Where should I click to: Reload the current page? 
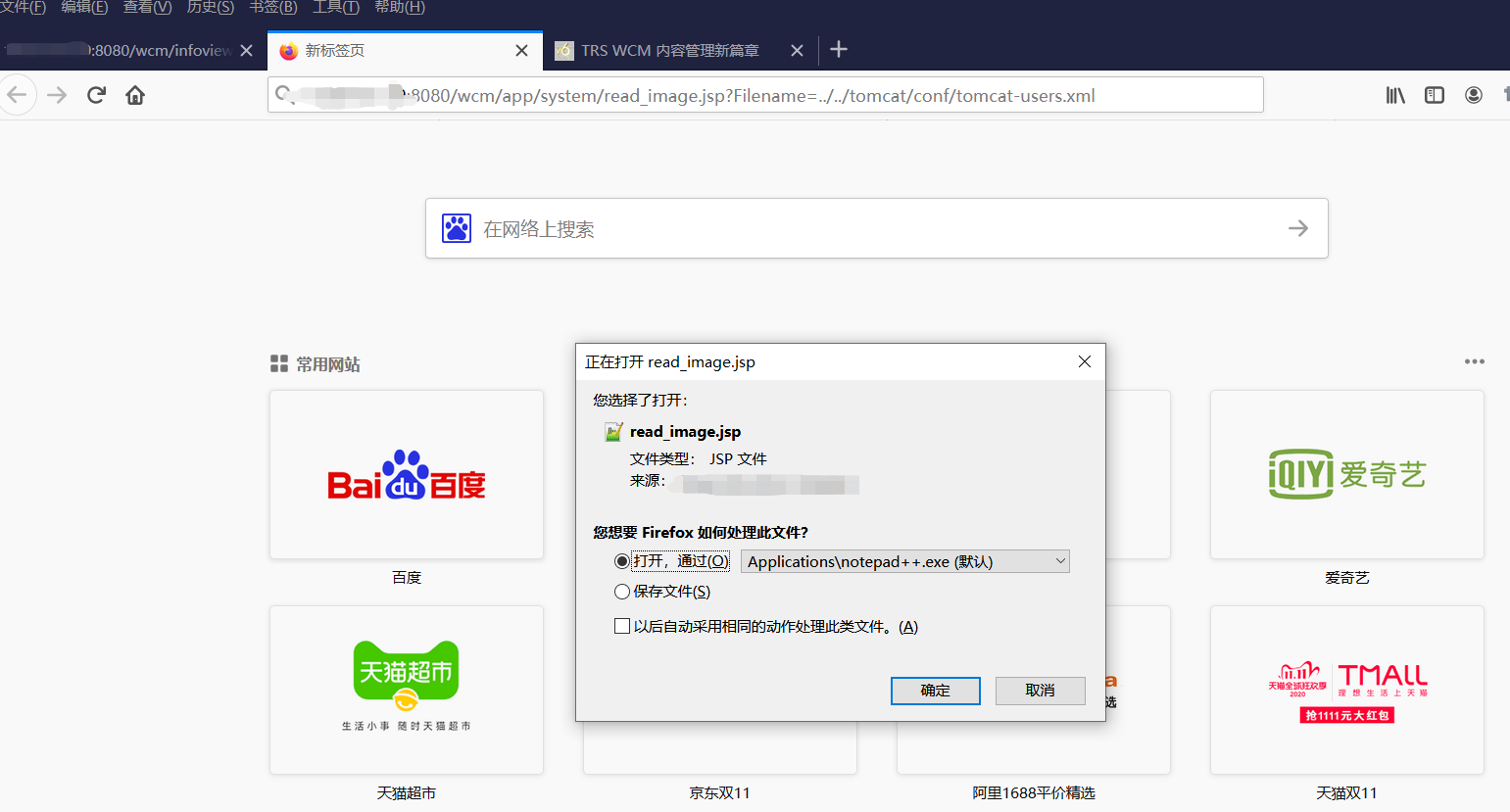coord(96,95)
